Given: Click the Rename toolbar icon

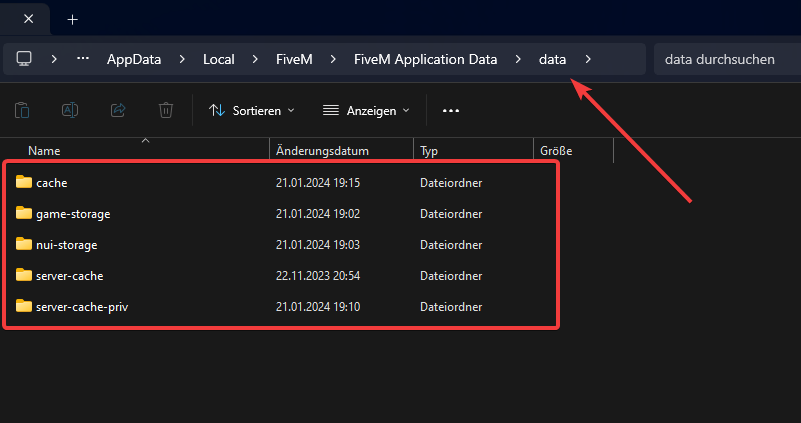Looking at the screenshot, I should pyautogui.click(x=70, y=110).
